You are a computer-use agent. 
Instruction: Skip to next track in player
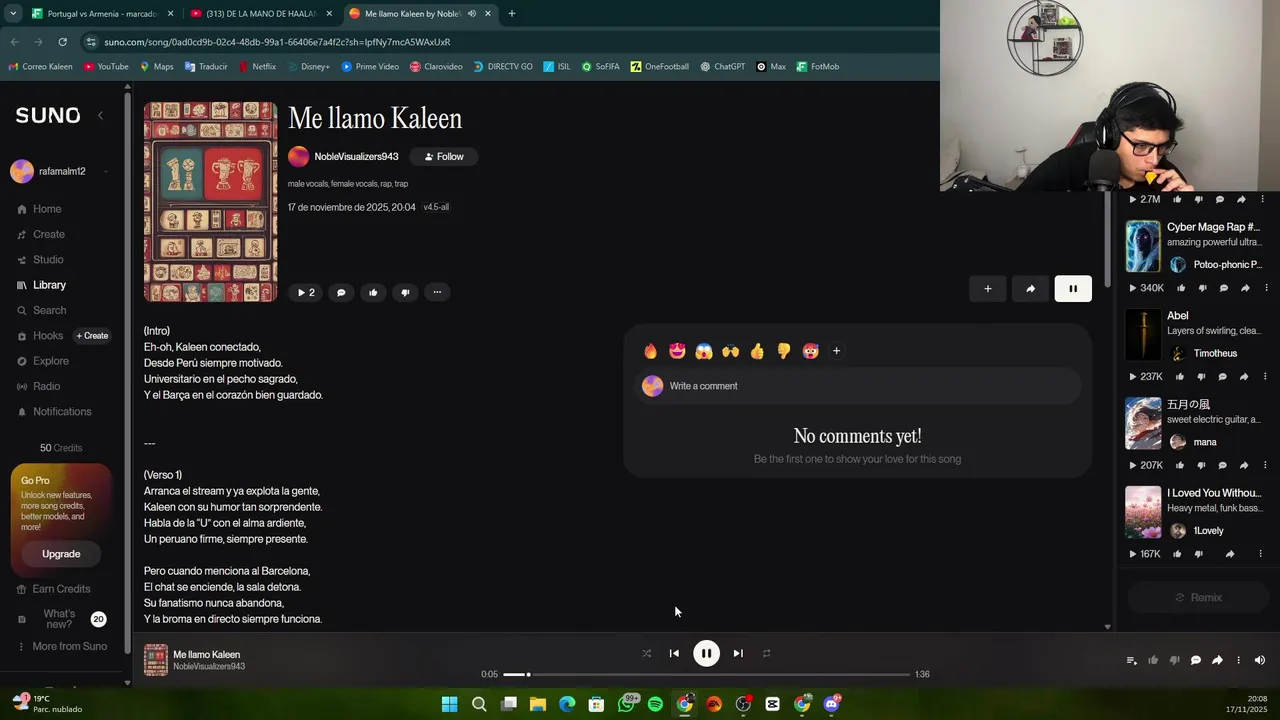coord(738,653)
